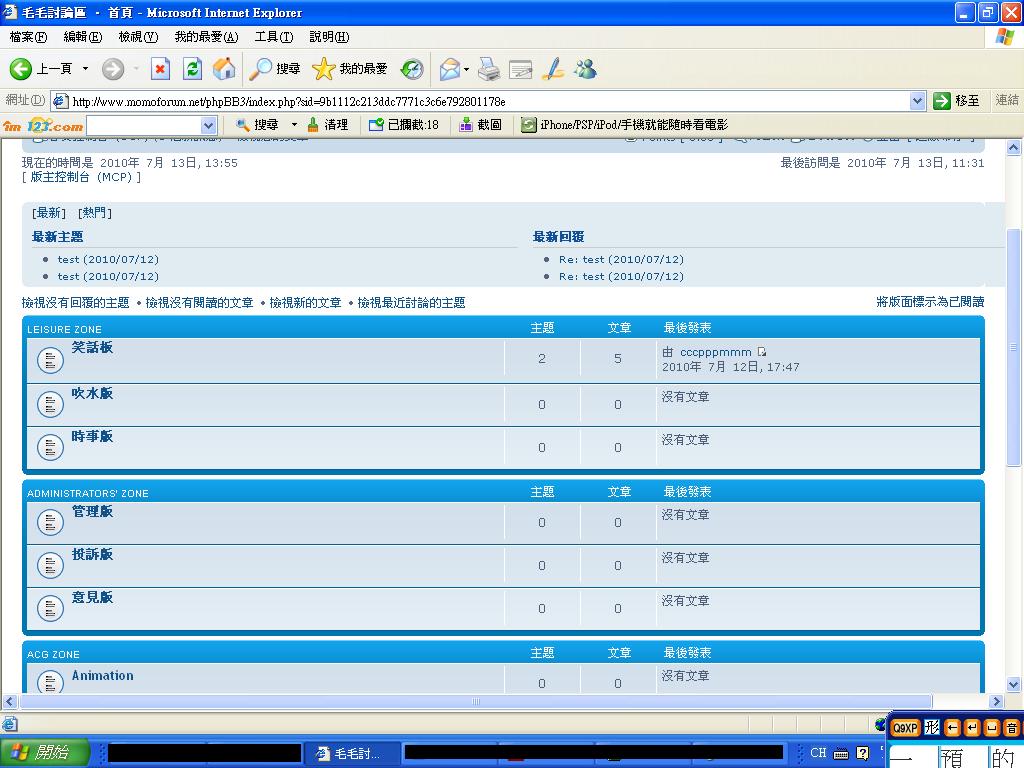Click the 截圖 screenshot button
This screenshot has width=1024, height=768.
[481, 125]
